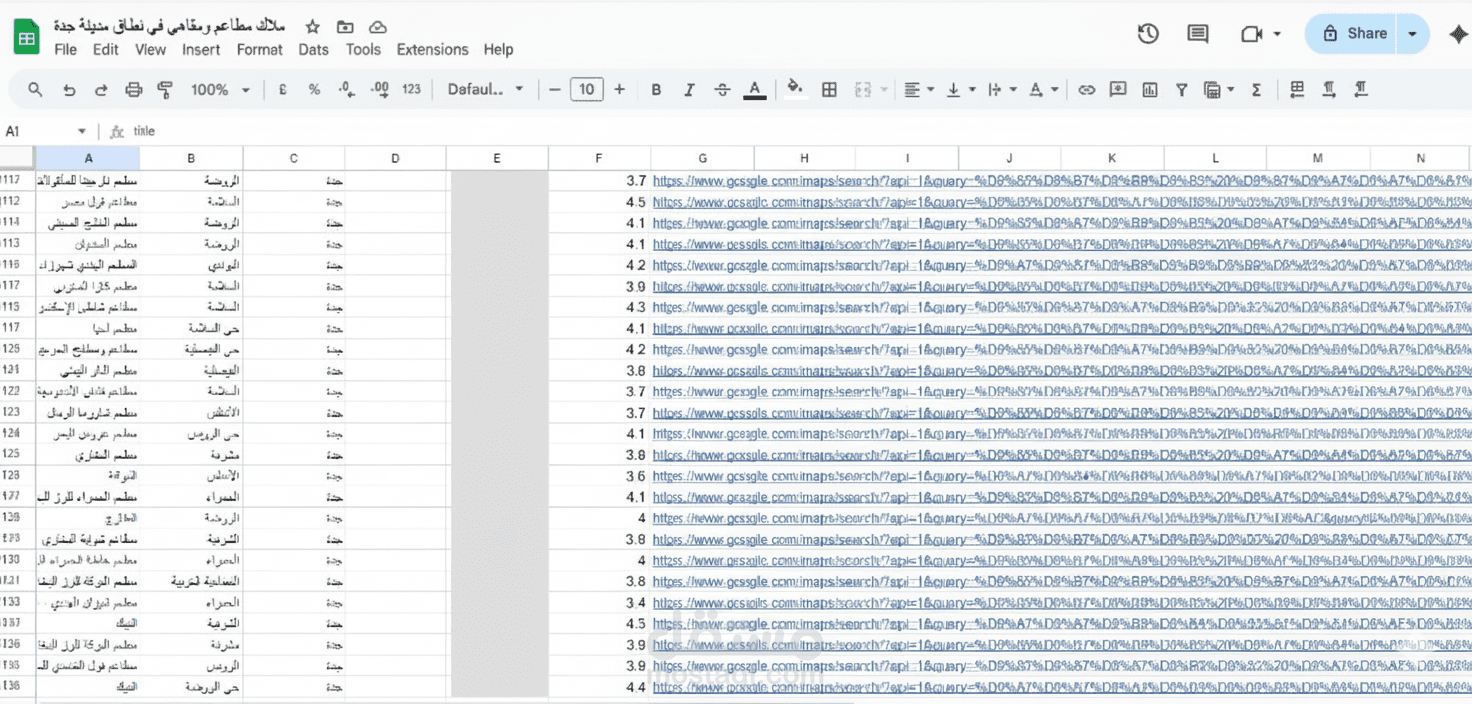Star this spreadsheet document

[x=313, y=27]
